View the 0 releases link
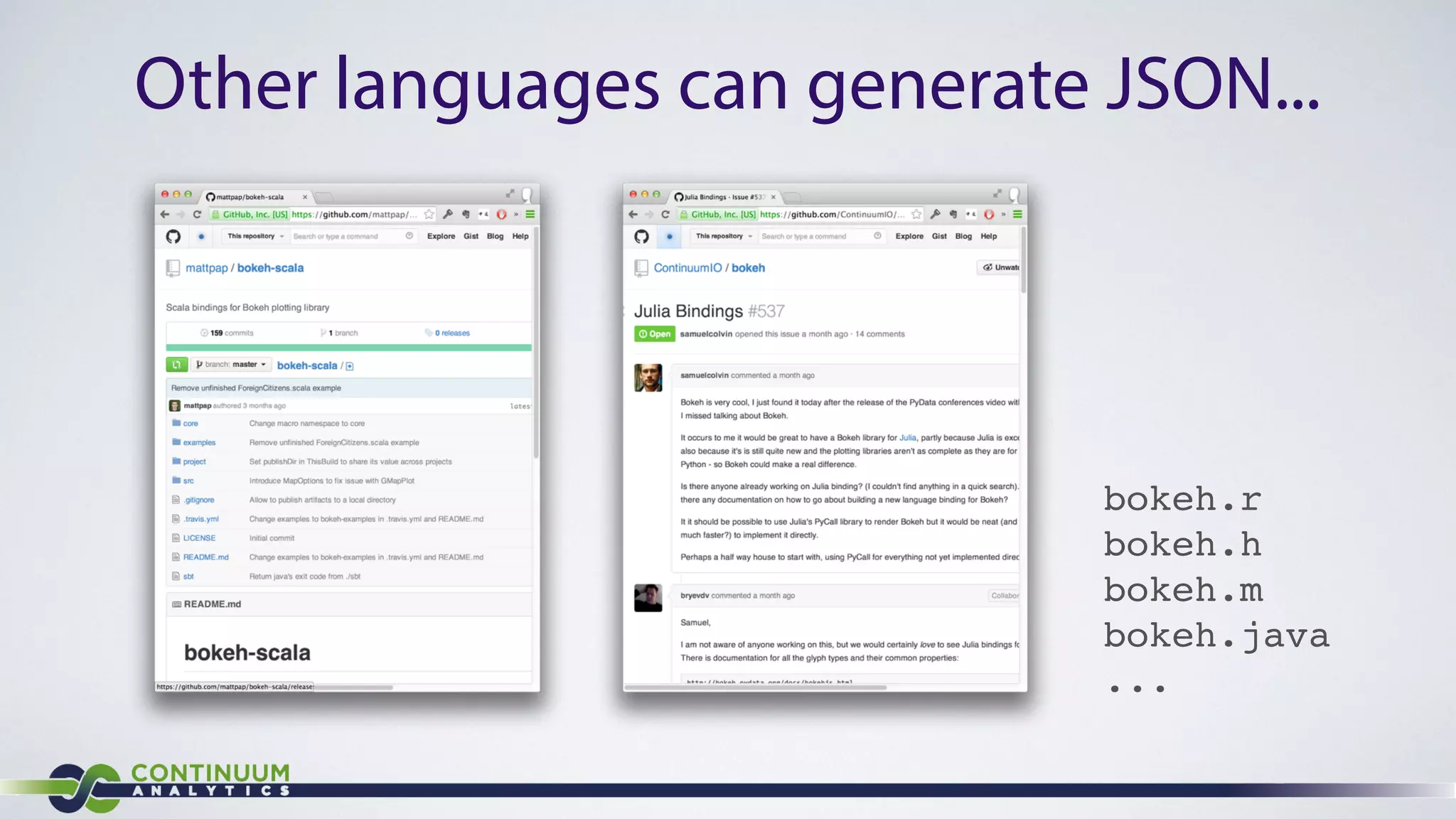This screenshot has width=1456, height=819. (447, 333)
